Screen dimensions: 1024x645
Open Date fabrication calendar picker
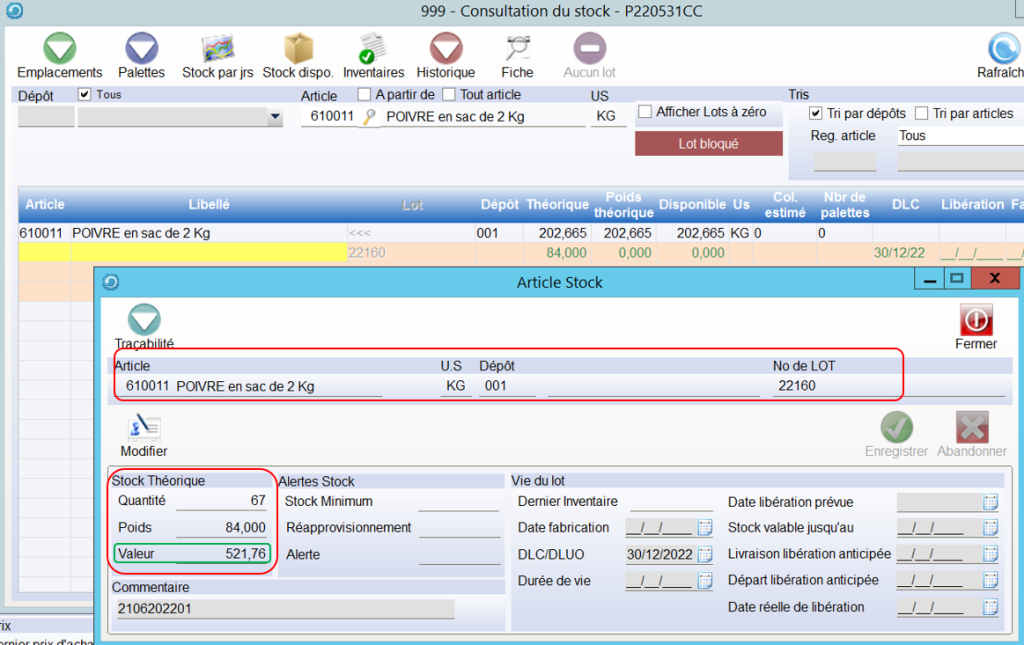coord(704,527)
